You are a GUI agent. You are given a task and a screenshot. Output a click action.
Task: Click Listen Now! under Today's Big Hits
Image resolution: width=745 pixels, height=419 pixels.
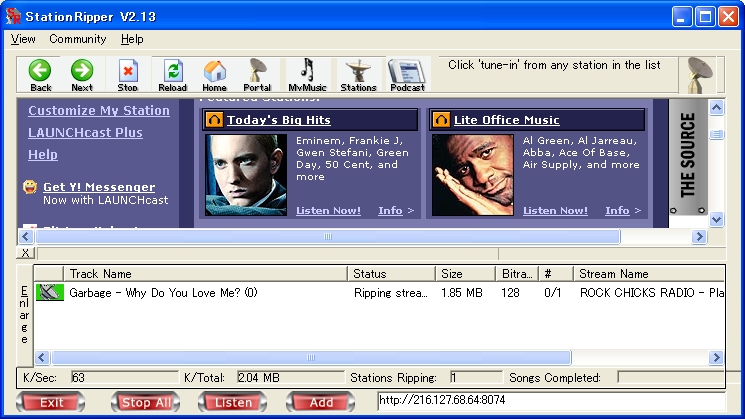tap(328, 210)
